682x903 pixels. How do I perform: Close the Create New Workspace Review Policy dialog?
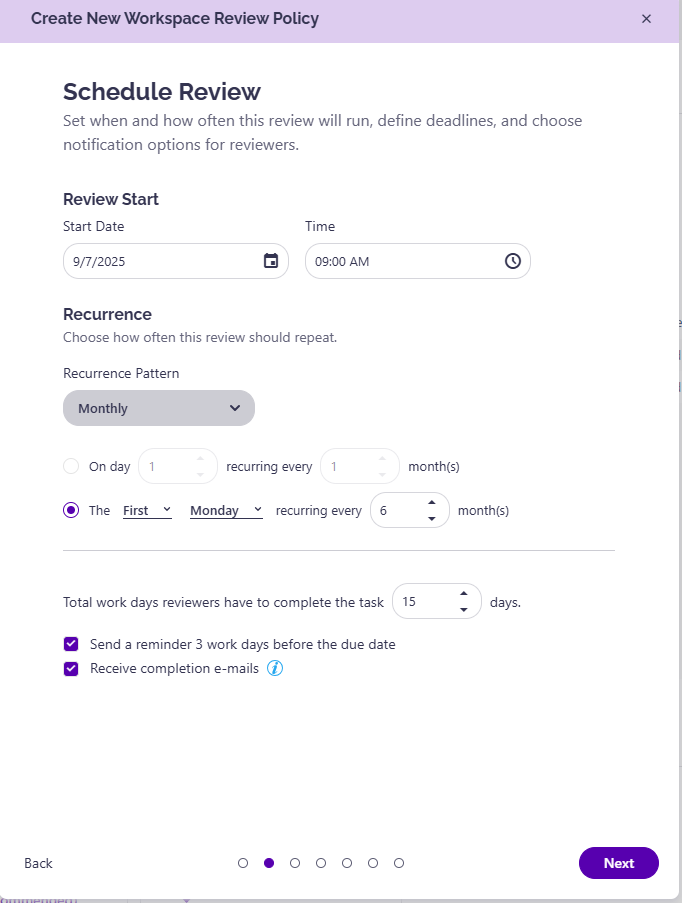coord(646,19)
